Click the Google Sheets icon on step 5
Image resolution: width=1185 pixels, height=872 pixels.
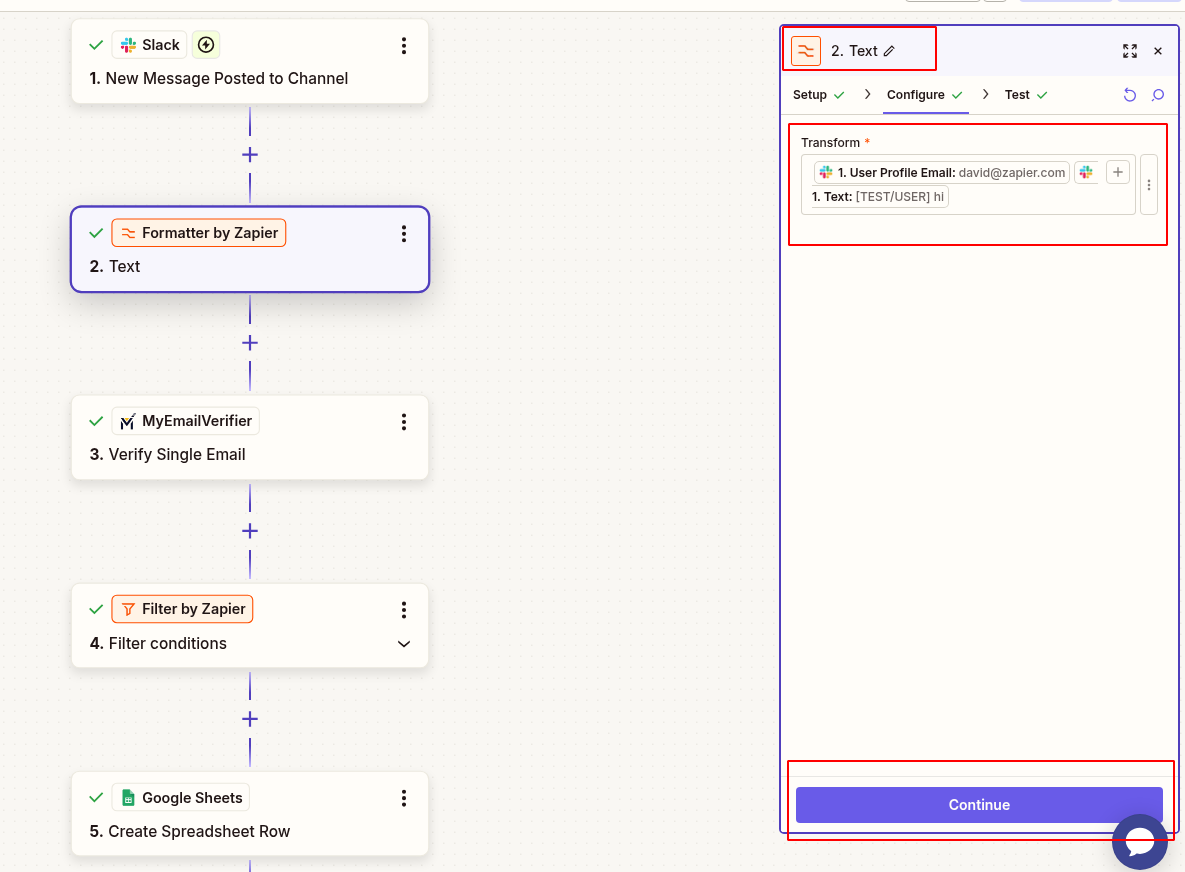128,797
